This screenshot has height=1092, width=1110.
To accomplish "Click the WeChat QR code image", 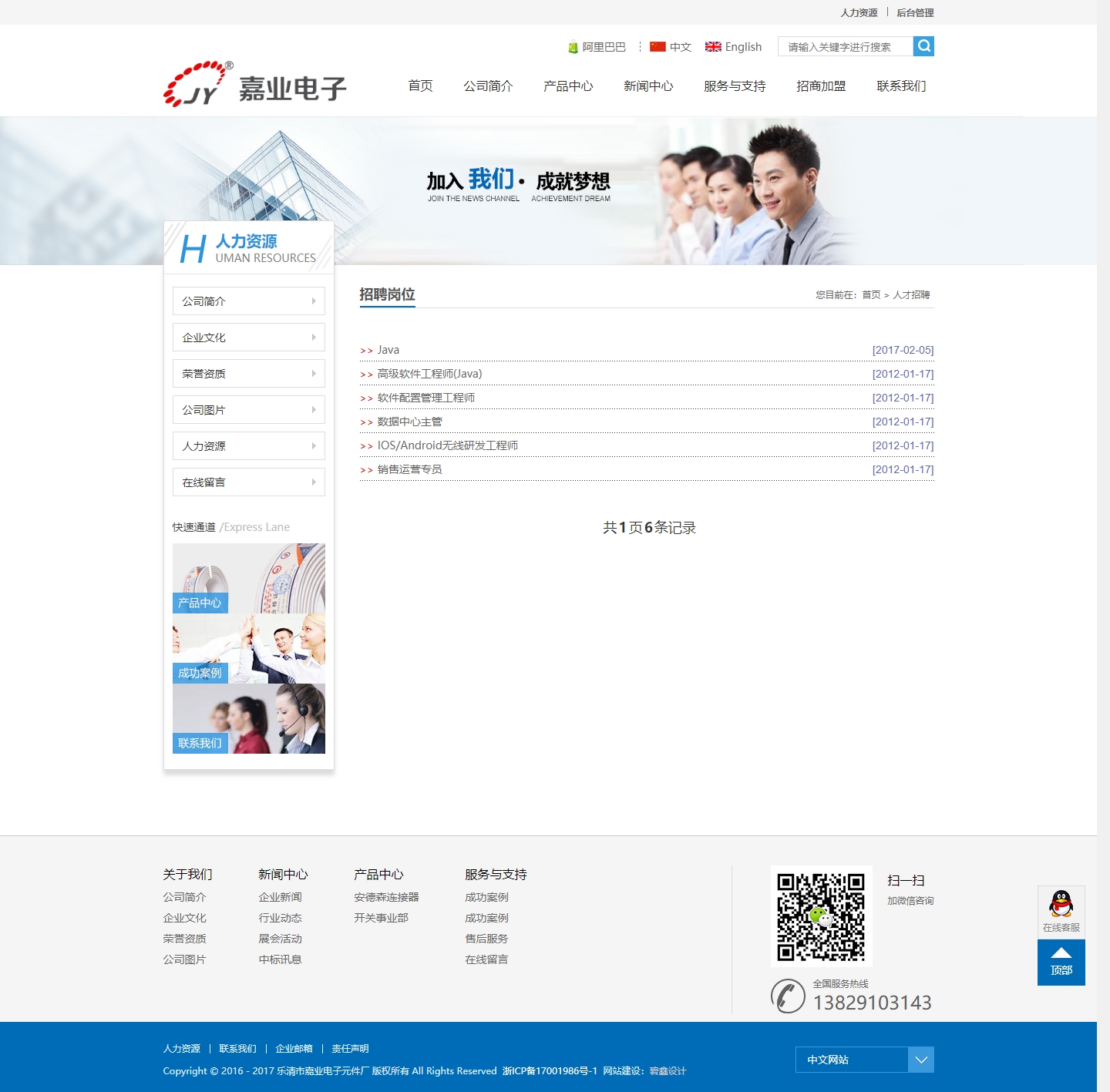I will click(x=820, y=916).
